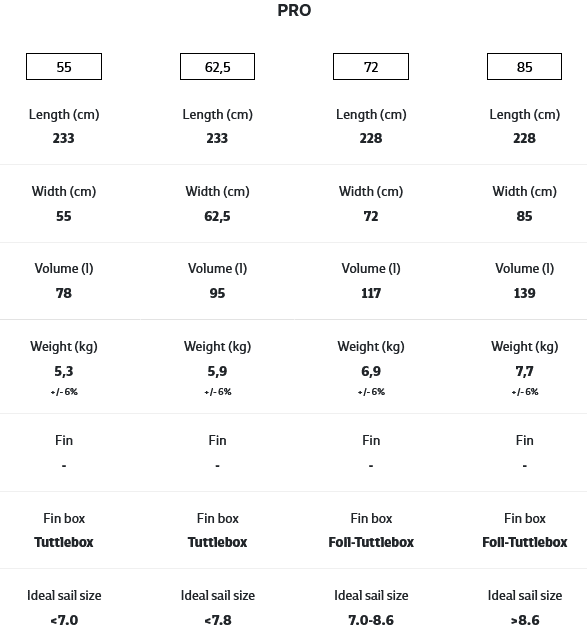Click the 6,9 weight value
The height and width of the screenshot is (644, 587).
tap(371, 371)
